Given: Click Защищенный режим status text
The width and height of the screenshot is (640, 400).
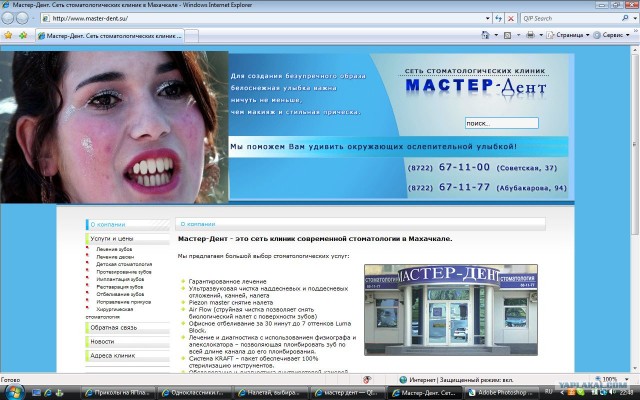Looking at the screenshot, I should click(478, 380).
